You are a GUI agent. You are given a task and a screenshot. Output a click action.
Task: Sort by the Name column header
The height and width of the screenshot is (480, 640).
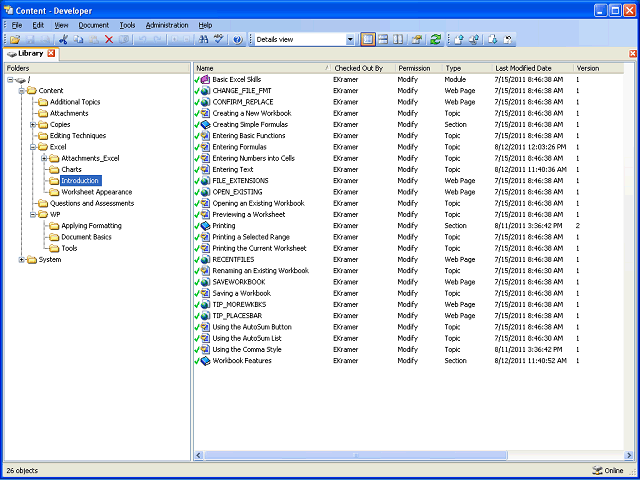point(262,69)
